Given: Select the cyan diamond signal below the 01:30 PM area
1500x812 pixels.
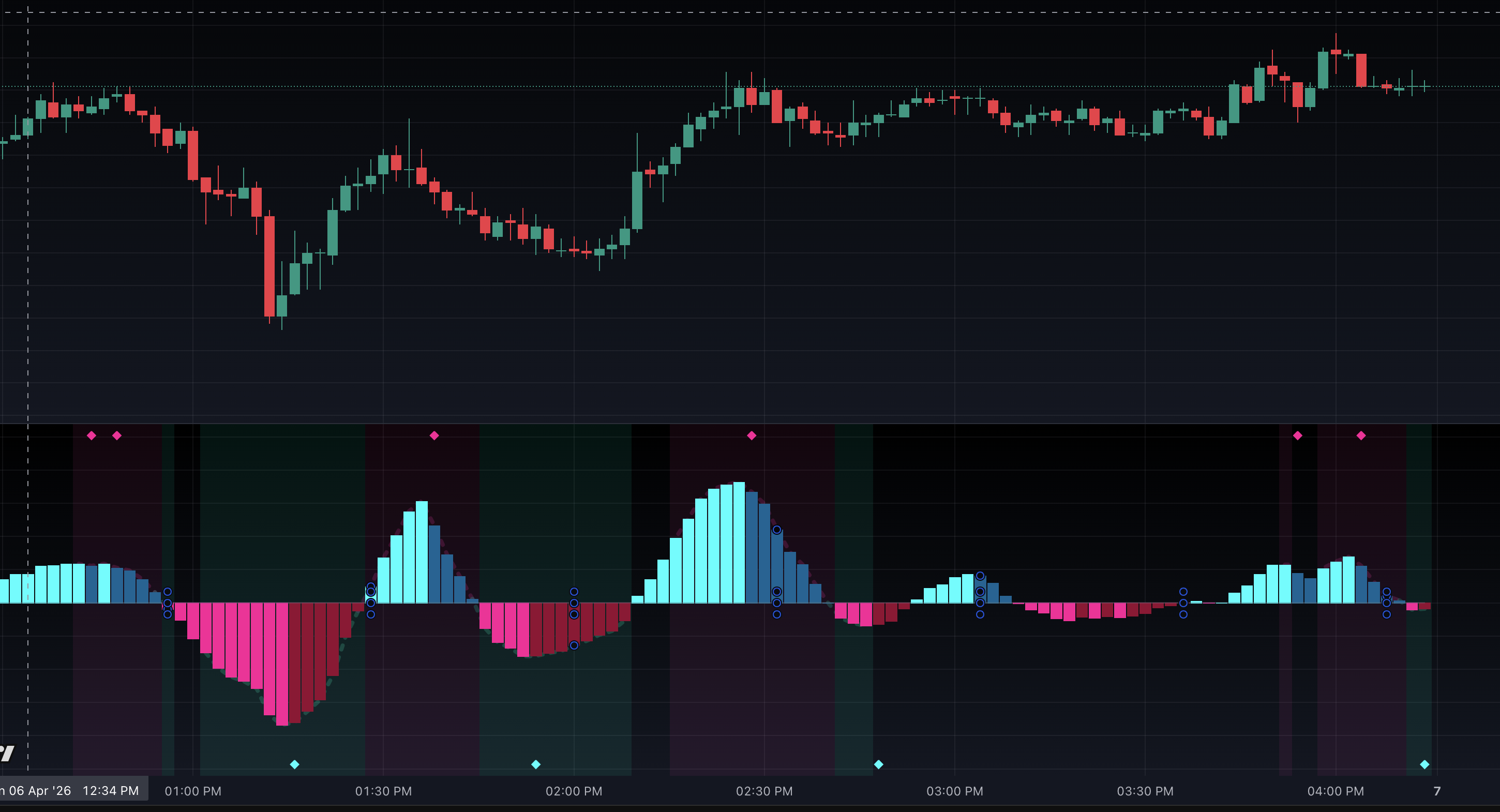Looking at the screenshot, I should click(295, 764).
